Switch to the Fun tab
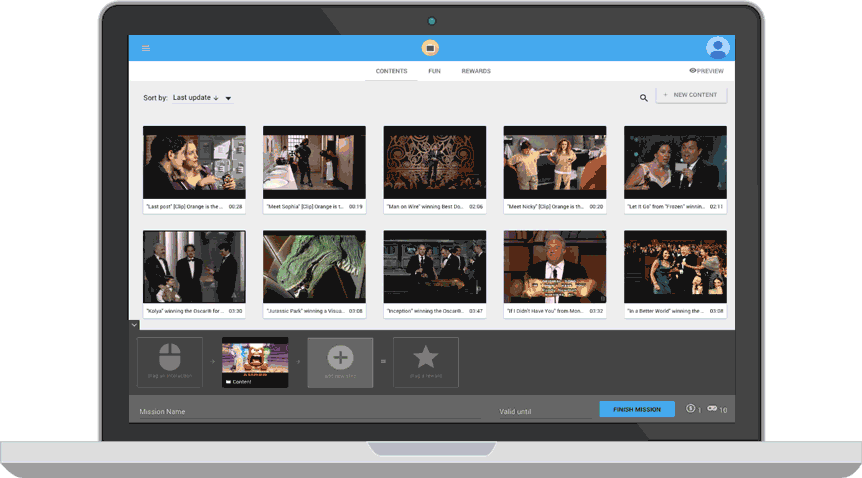This screenshot has width=862, height=478. (434, 71)
